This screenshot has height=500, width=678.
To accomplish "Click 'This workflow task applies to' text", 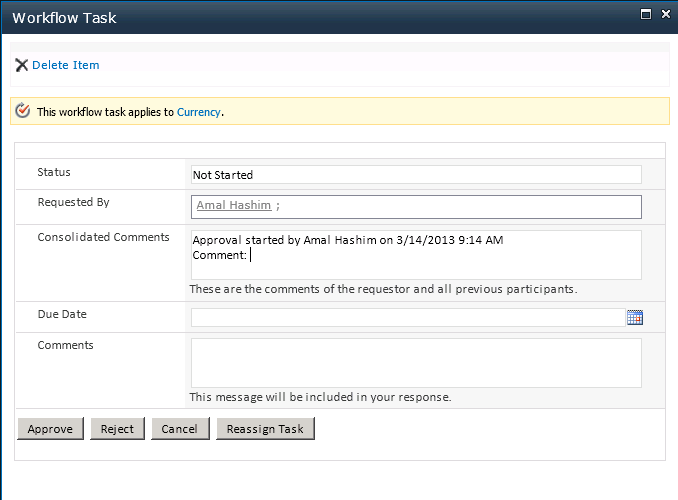I will click(x=105, y=112).
